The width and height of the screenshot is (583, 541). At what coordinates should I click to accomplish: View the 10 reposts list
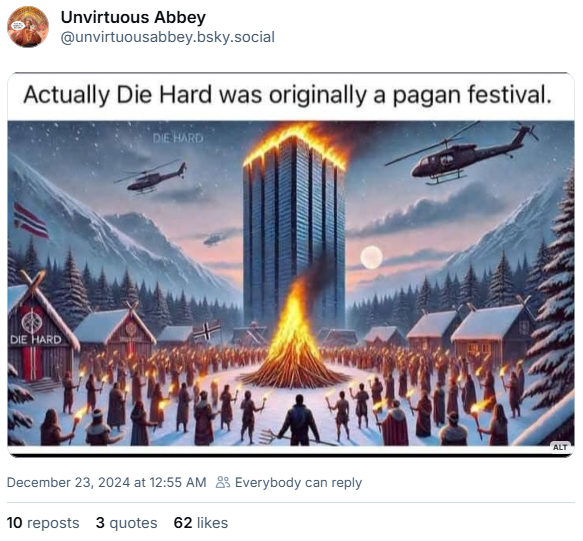pyautogui.click(x=43, y=523)
